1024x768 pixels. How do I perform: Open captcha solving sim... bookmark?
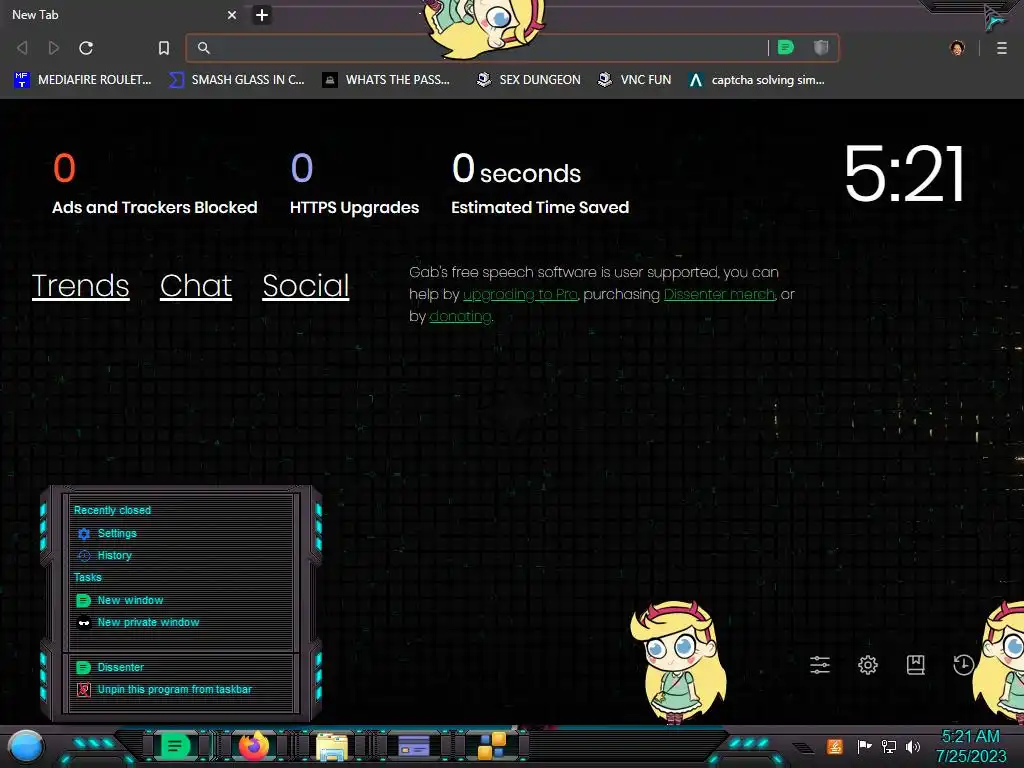pos(756,80)
